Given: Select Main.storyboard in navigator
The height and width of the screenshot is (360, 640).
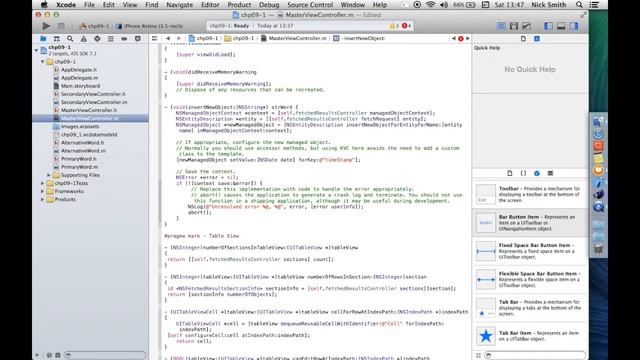Looking at the screenshot, I should 80,86.
